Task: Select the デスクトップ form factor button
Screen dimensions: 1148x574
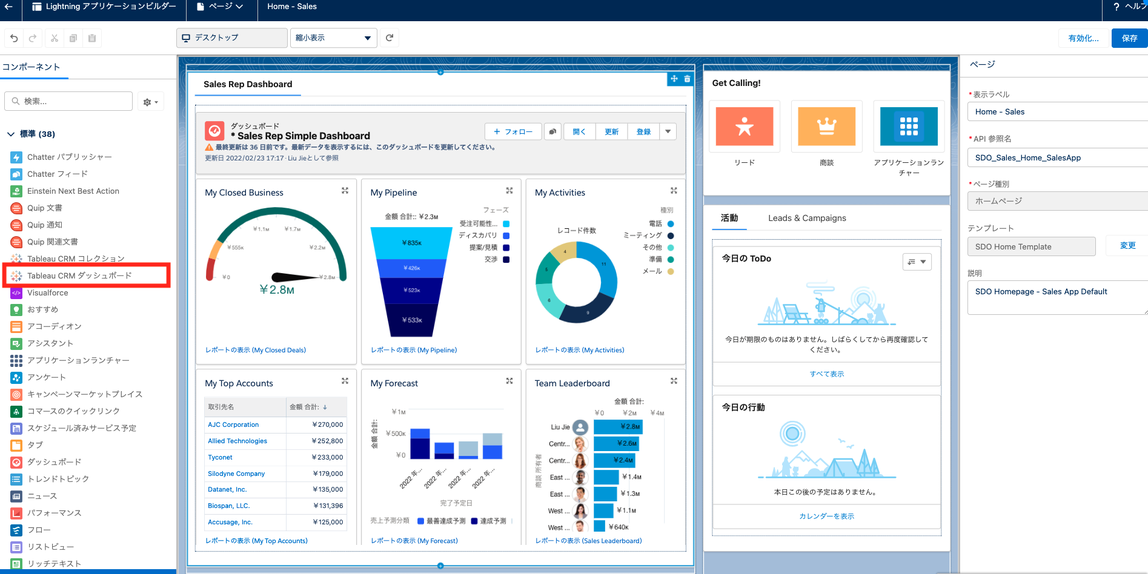Action: tap(232, 38)
